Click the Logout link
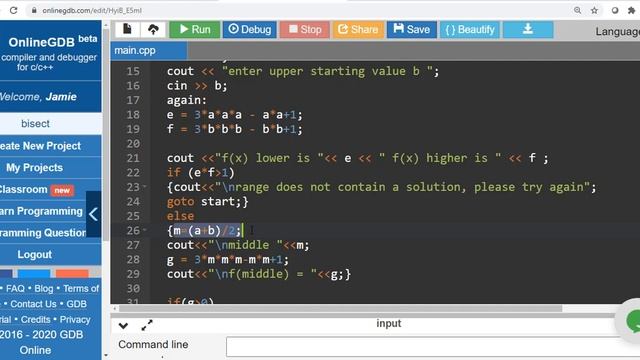Screen dimensions: 640x360 (x=51, y=254)
